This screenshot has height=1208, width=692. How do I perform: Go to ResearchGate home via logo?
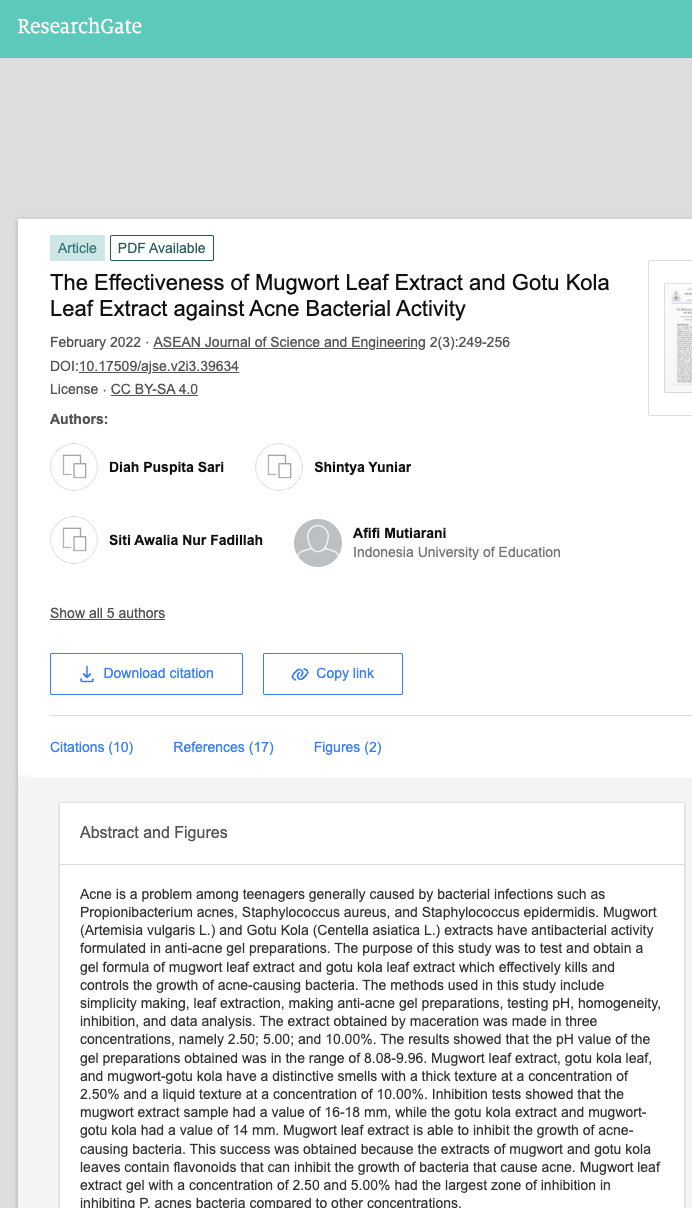click(x=79, y=27)
